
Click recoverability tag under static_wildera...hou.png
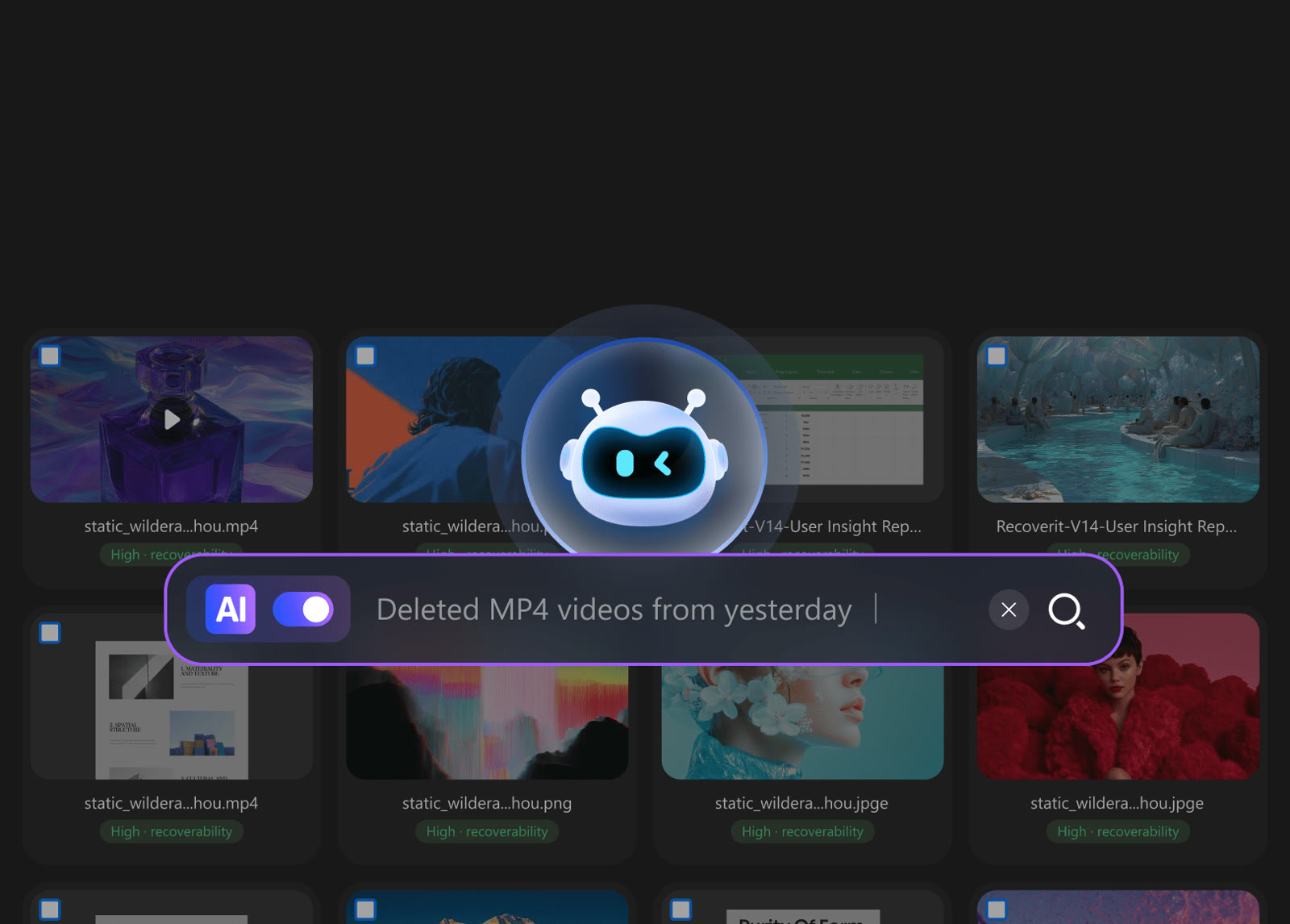pyautogui.click(x=487, y=831)
